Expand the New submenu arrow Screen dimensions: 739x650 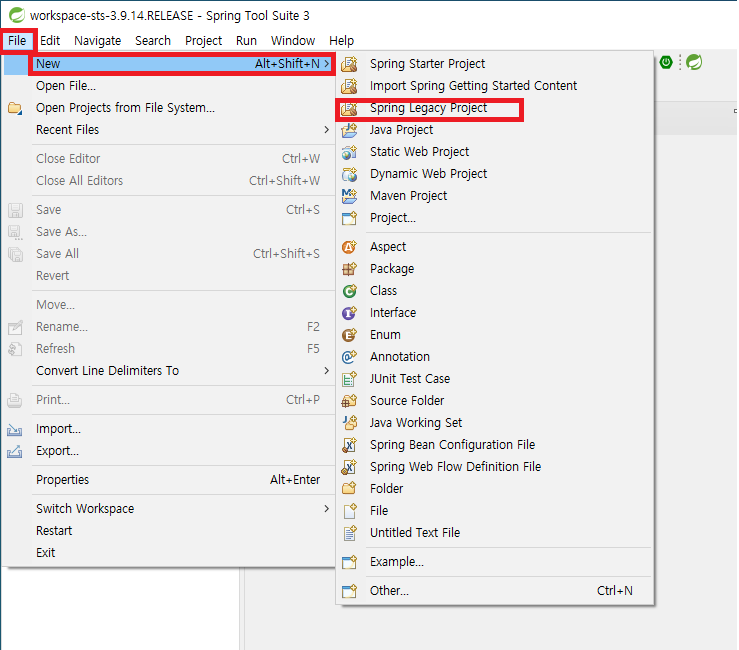327,64
